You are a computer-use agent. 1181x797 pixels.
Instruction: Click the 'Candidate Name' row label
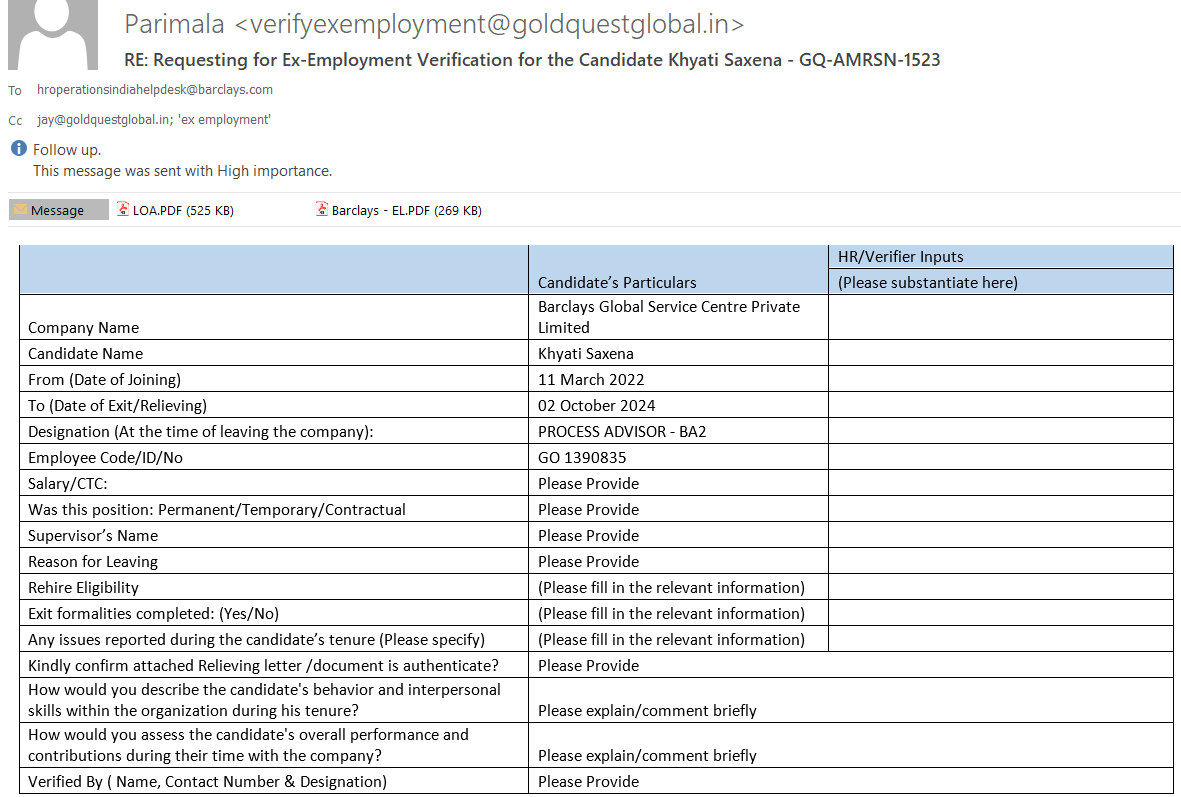(85, 353)
